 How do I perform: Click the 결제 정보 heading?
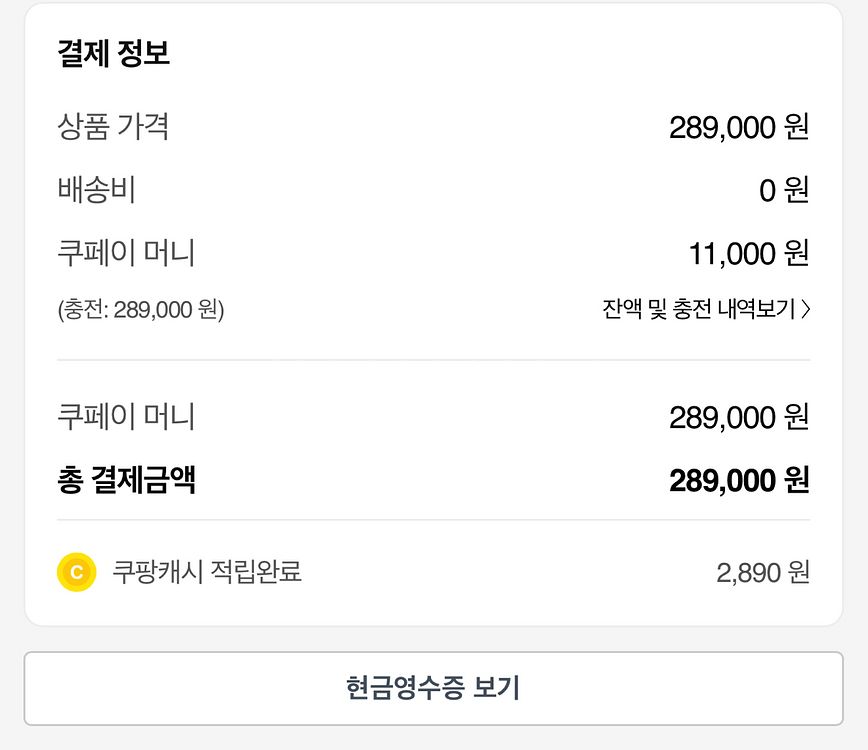[x=114, y=54]
